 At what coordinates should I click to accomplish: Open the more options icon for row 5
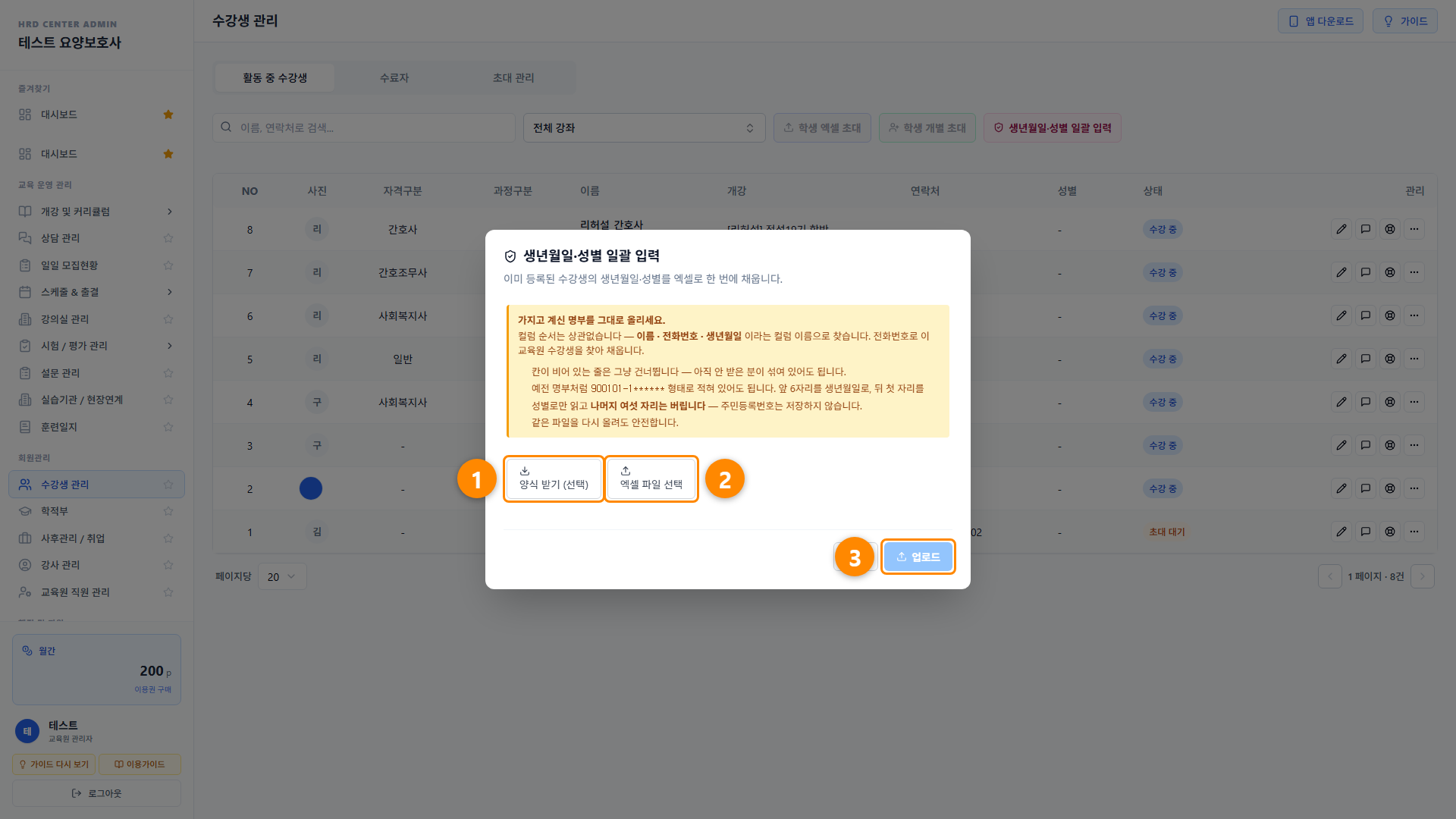tap(1414, 359)
